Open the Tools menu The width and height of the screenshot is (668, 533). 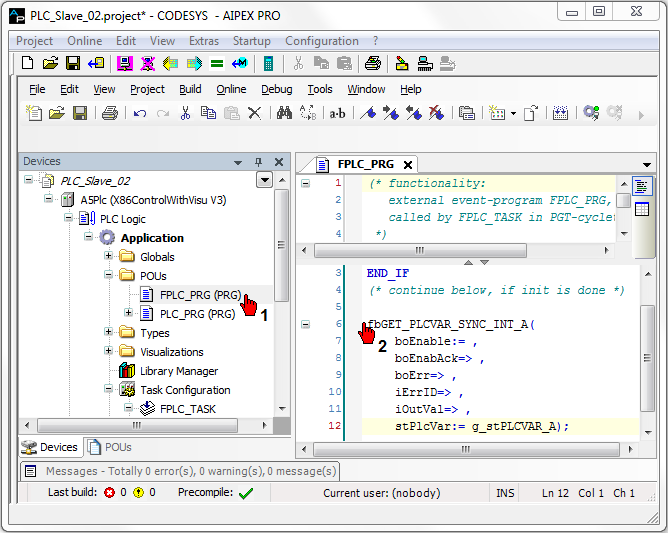[x=320, y=89]
